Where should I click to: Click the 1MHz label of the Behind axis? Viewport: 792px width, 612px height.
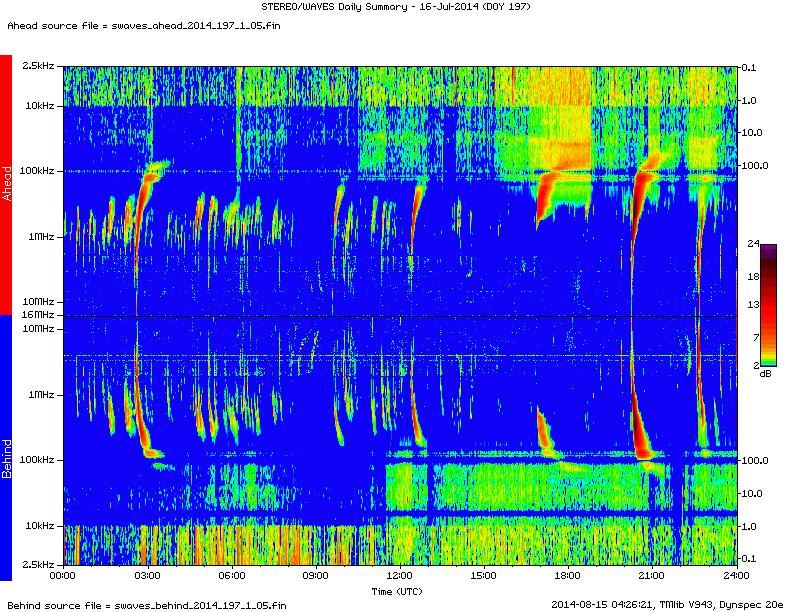41,395
